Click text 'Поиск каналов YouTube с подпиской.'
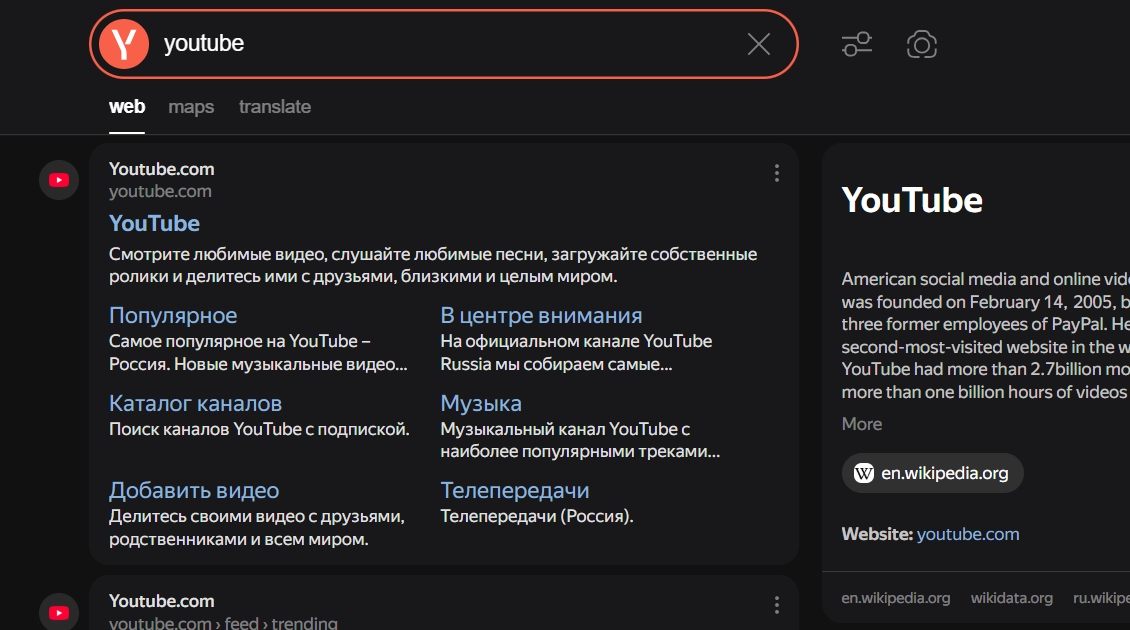The width and height of the screenshot is (1130, 630). tap(259, 429)
